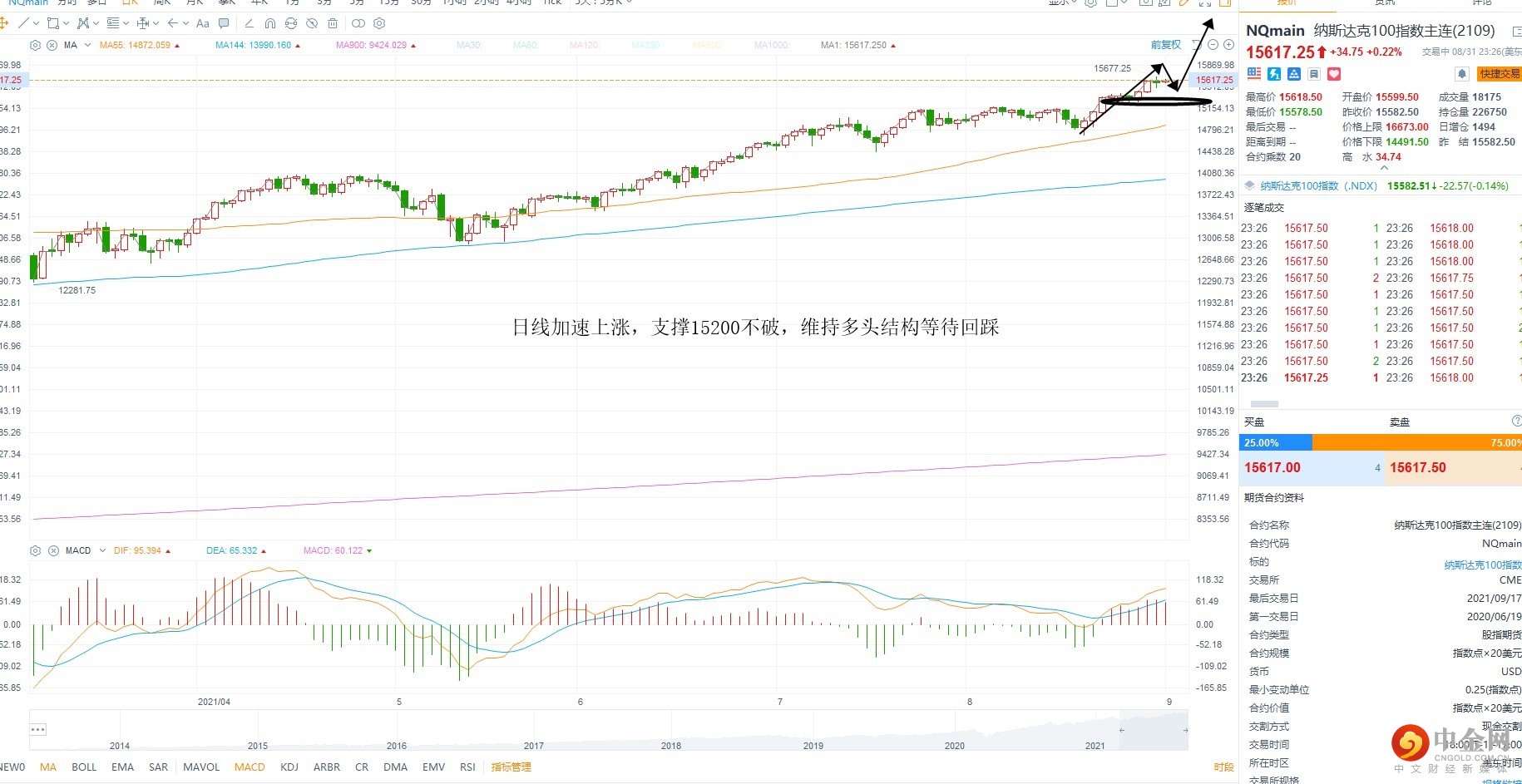1522x784 pixels.
Task: Select the trend line drawing tool
Action: 23,23
